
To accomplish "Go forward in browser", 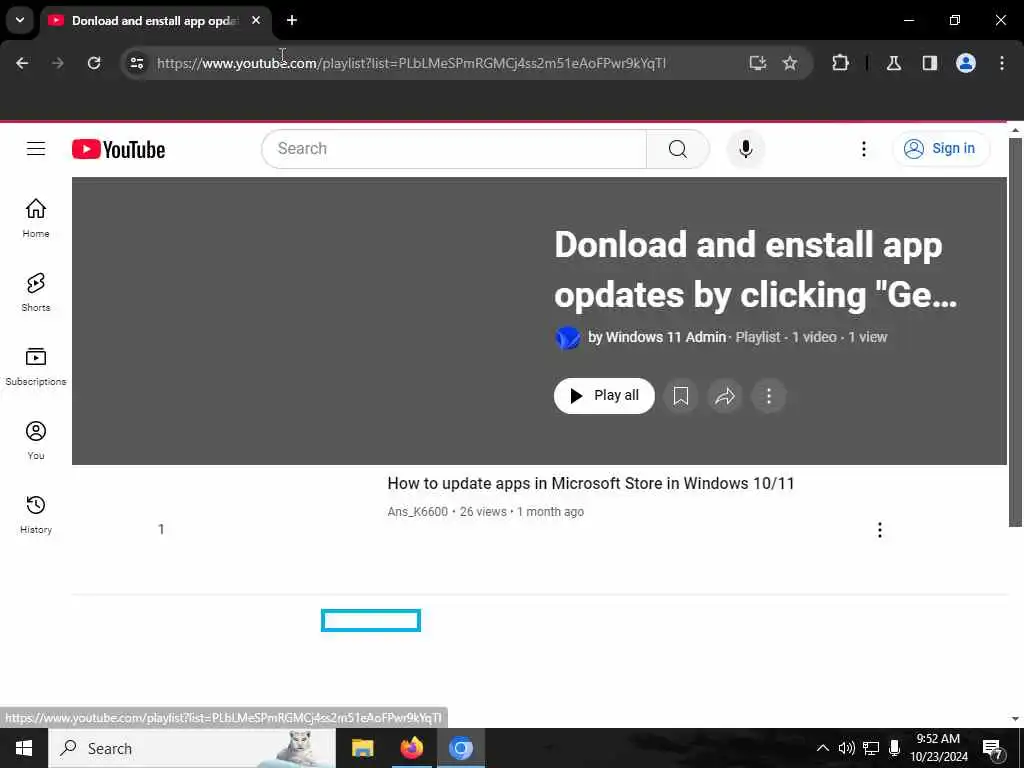I will coord(57,63).
